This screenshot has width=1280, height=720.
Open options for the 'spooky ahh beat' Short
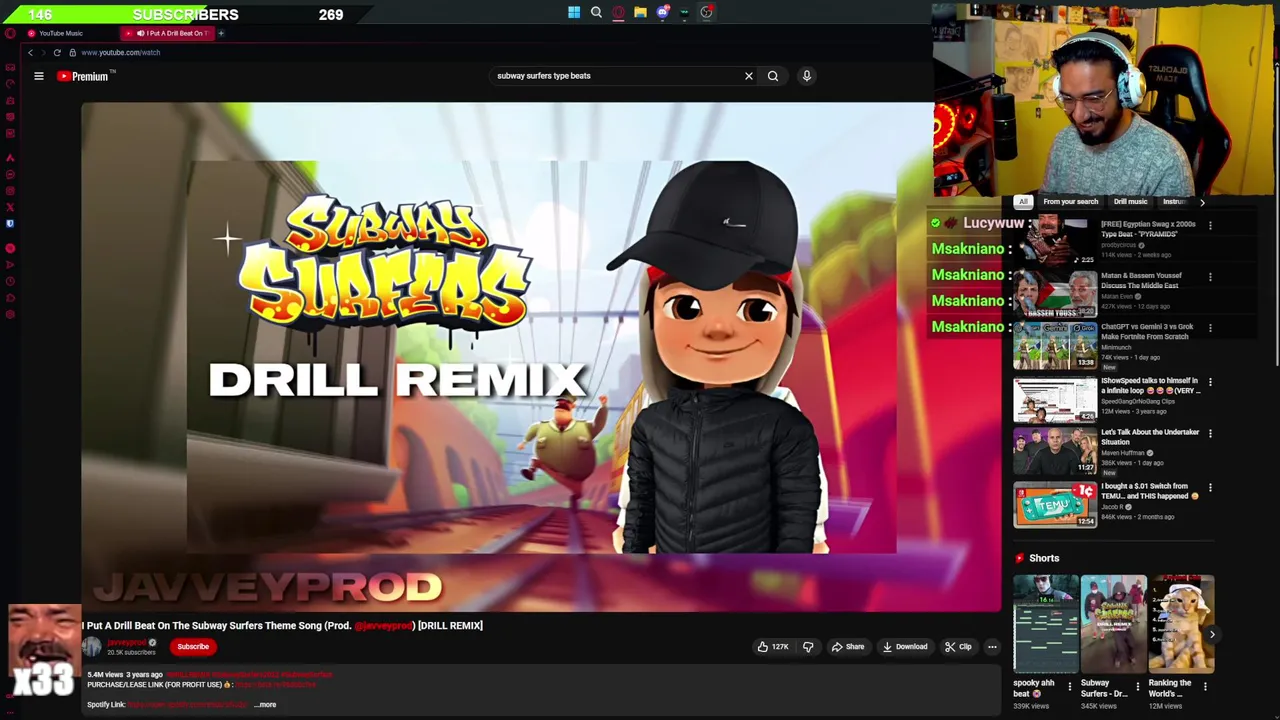point(1069,687)
